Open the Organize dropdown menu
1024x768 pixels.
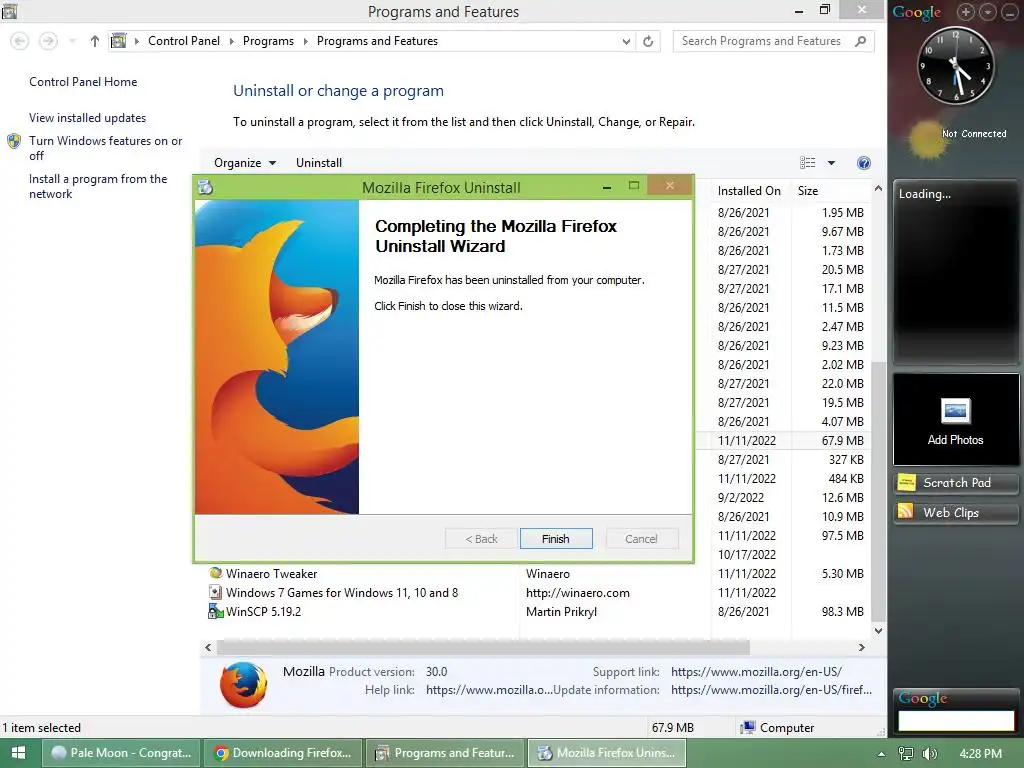[x=245, y=163]
